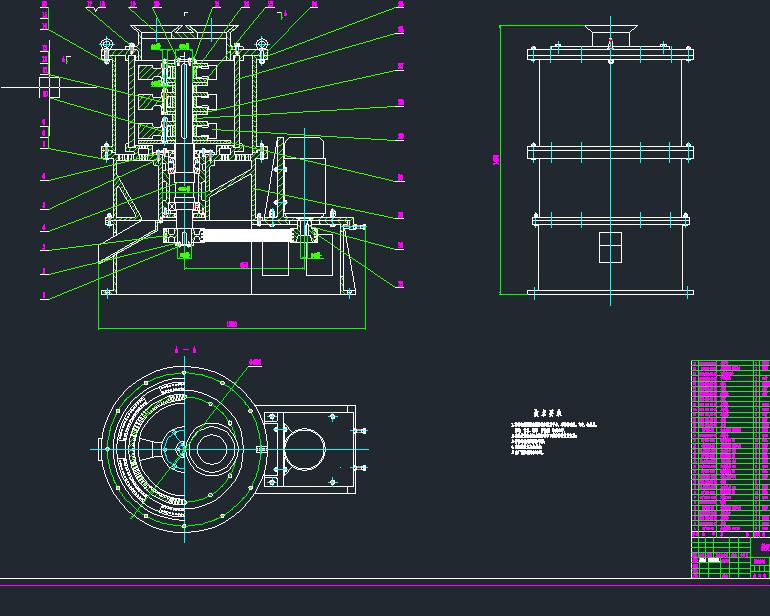Click the diameter callout label above plan view

(x=255, y=363)
